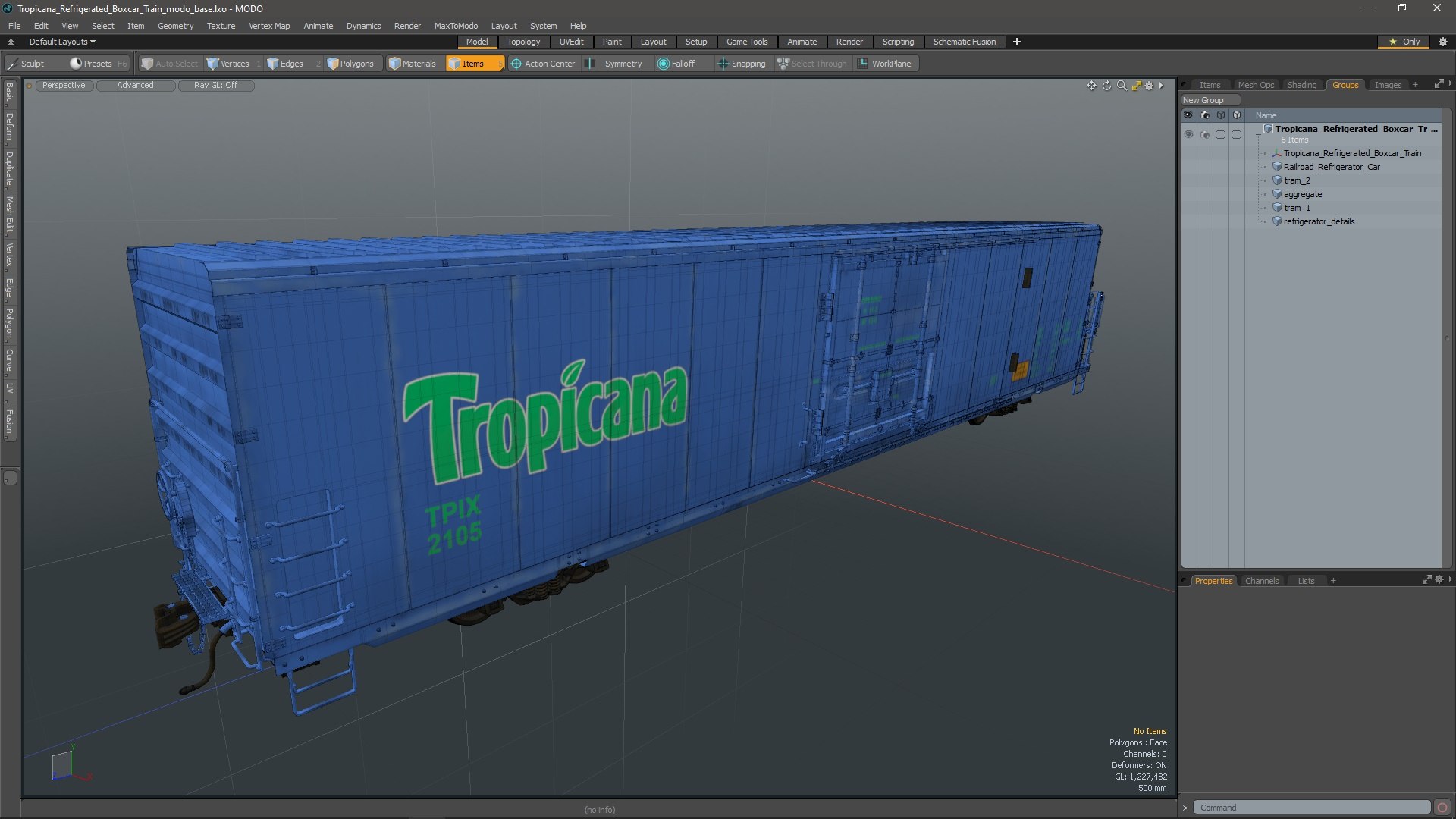
Task: Open the Advanced shading style dropdown
Action: [135, 86]
